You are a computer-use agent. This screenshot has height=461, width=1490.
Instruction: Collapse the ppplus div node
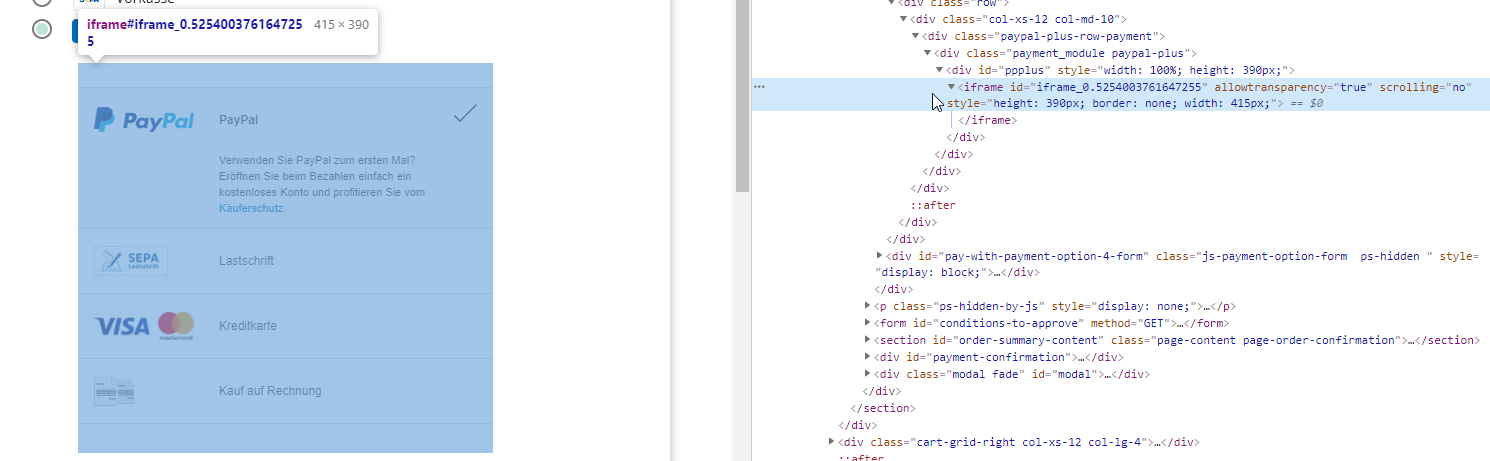939,70
